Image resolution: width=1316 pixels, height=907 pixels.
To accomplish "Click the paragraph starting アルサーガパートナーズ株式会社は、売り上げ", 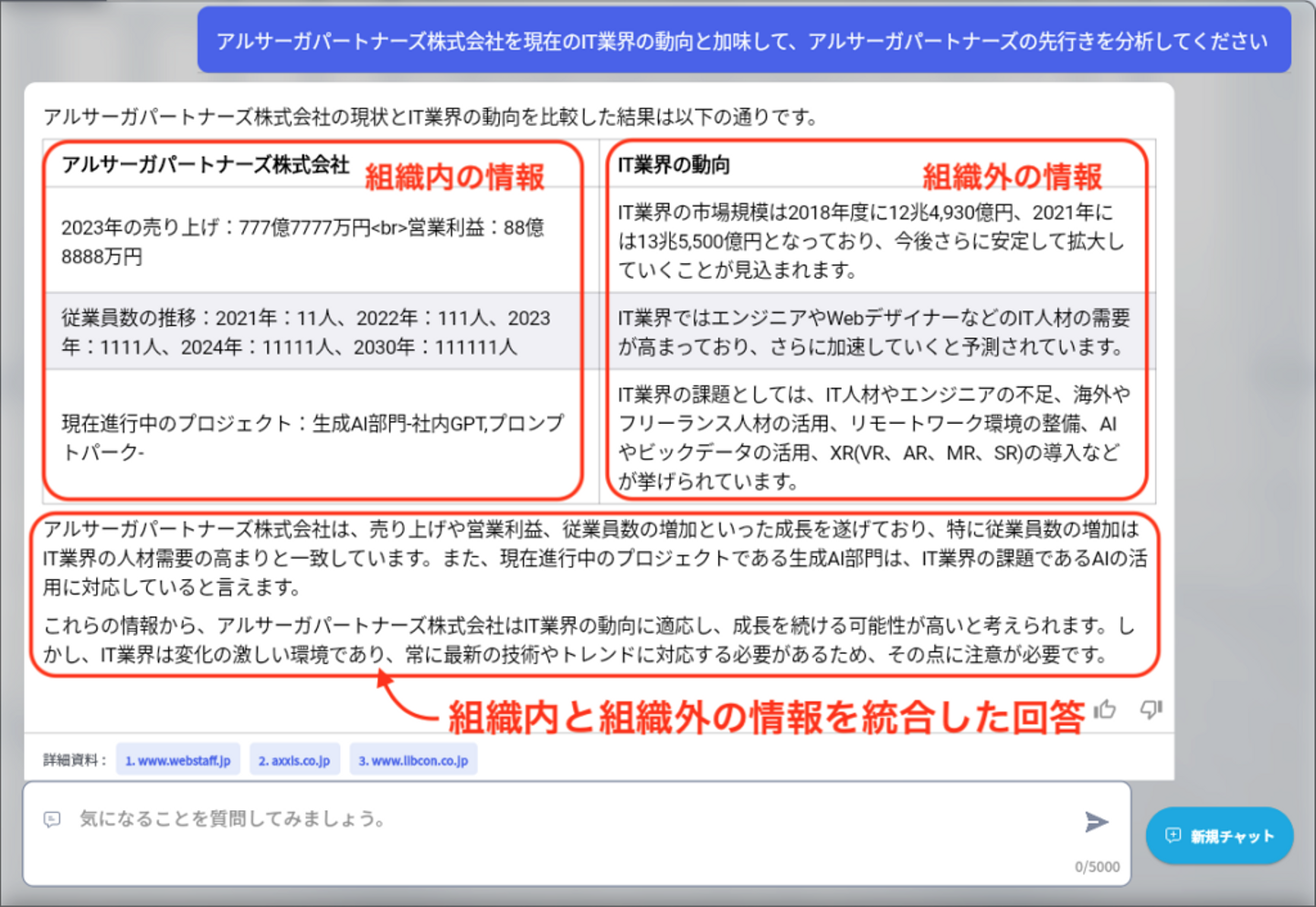I will point(595,558).
